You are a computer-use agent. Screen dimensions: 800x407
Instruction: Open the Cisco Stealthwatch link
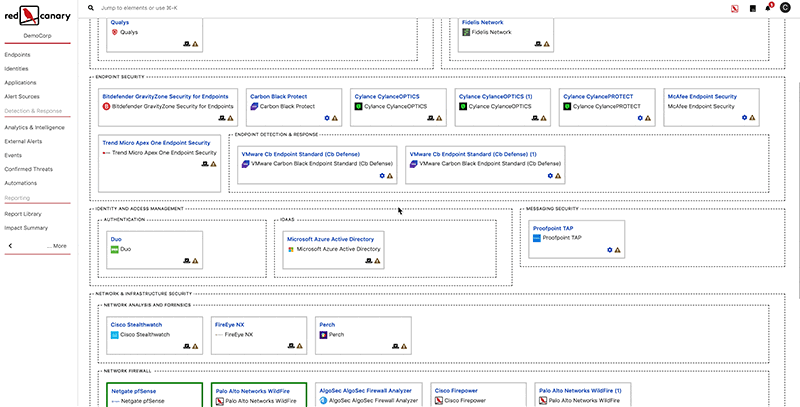[136, 325]
